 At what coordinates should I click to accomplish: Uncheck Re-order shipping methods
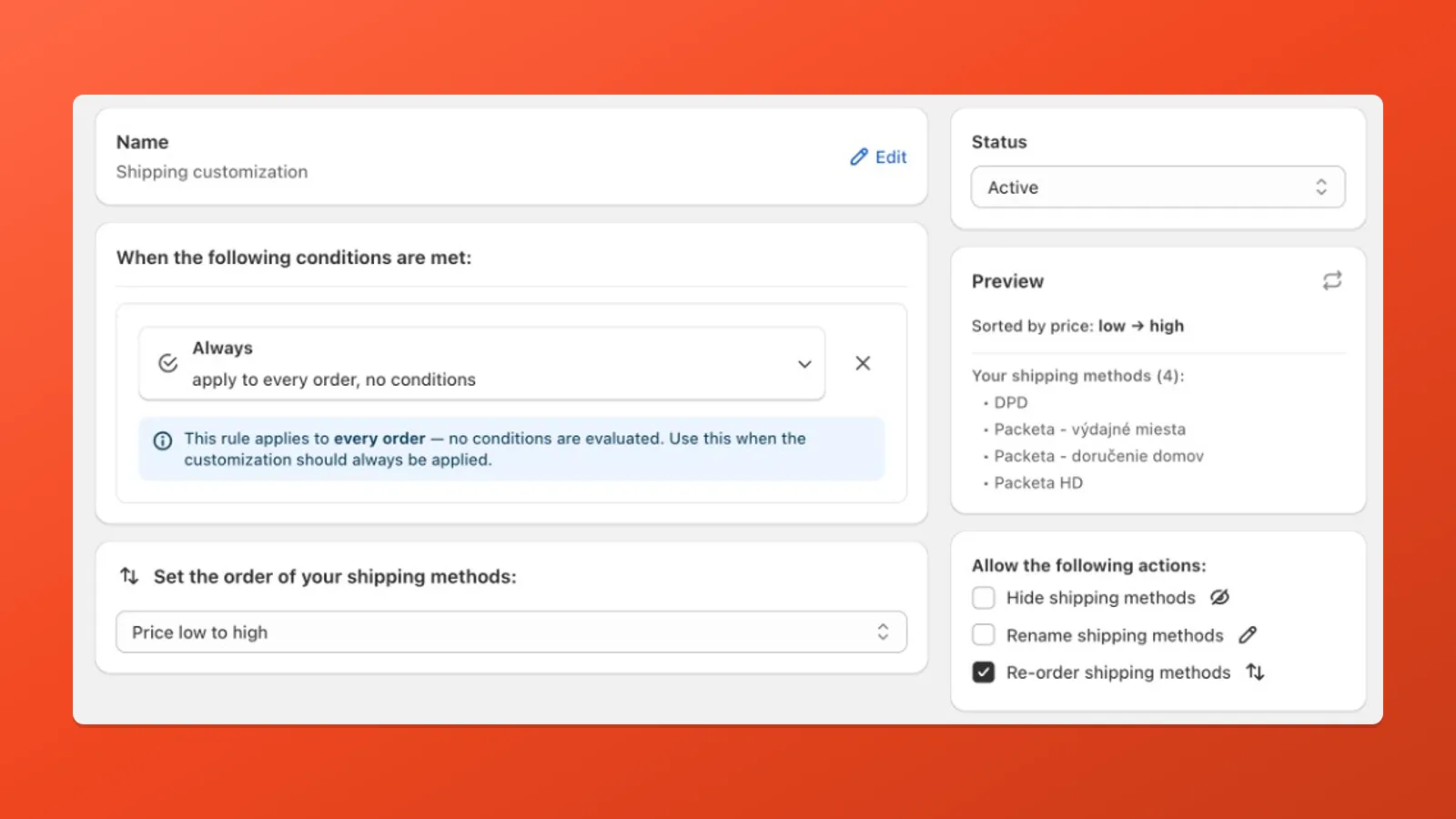pos(983,672)
